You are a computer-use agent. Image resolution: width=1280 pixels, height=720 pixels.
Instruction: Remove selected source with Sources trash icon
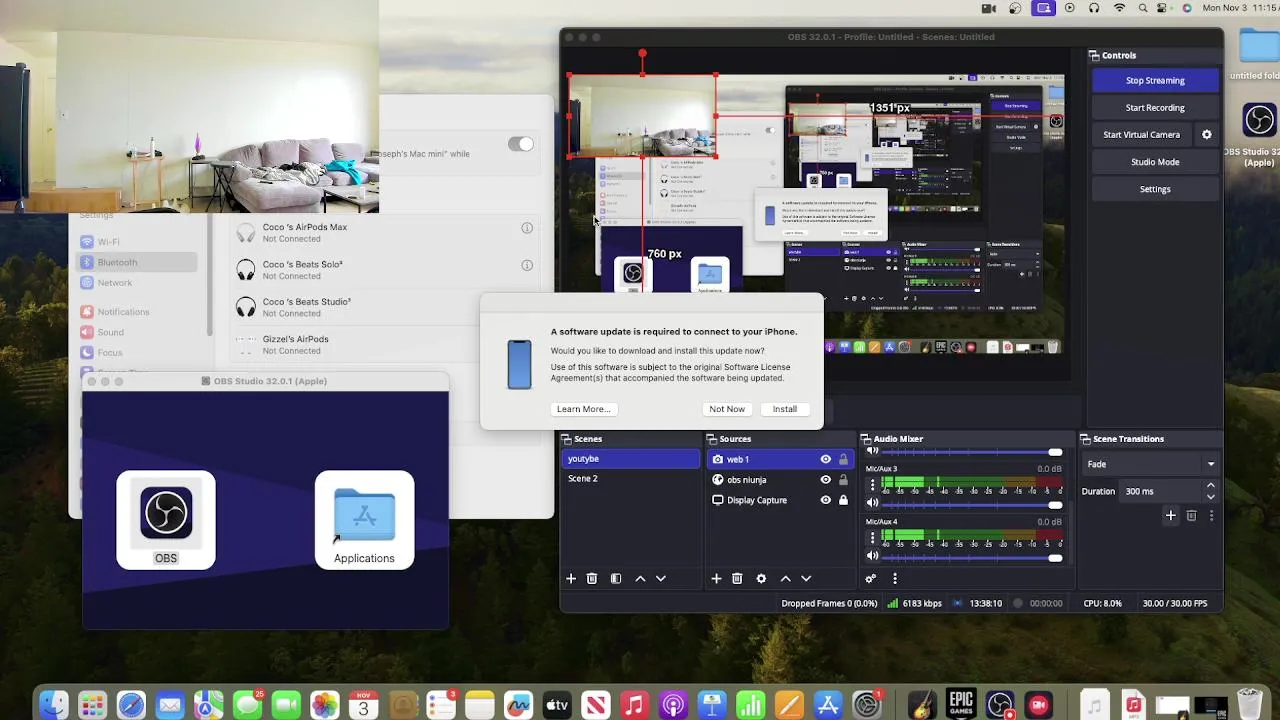737,578
